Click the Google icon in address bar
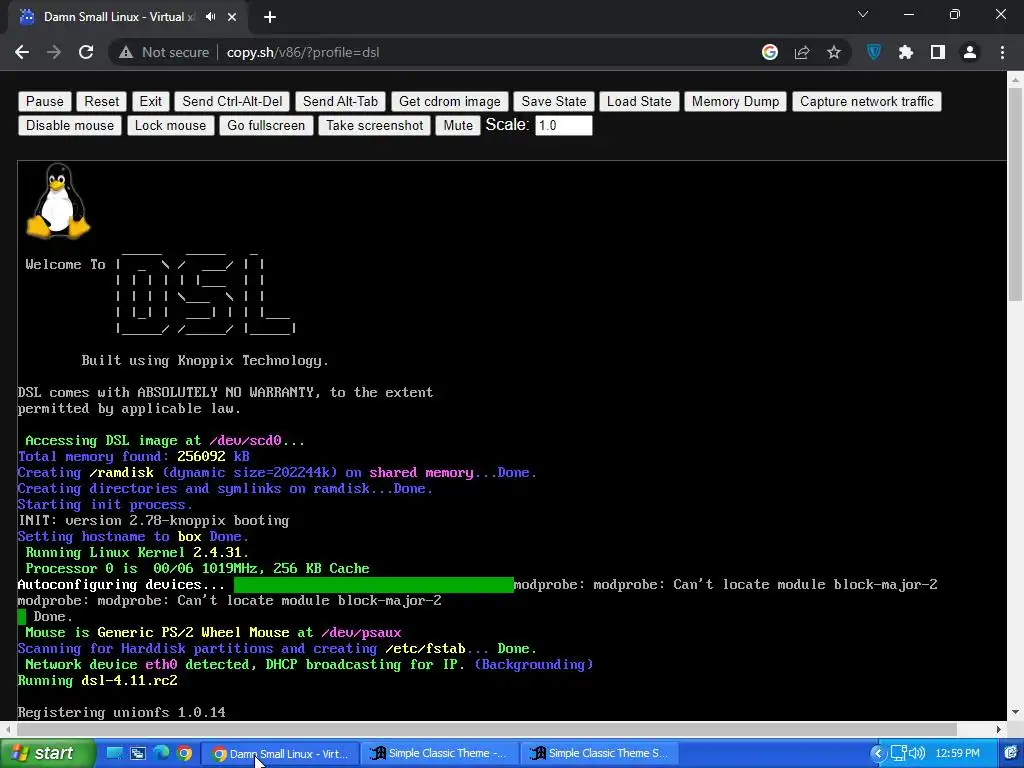The width and height of the screenshot is (1024, 768). 770,52
